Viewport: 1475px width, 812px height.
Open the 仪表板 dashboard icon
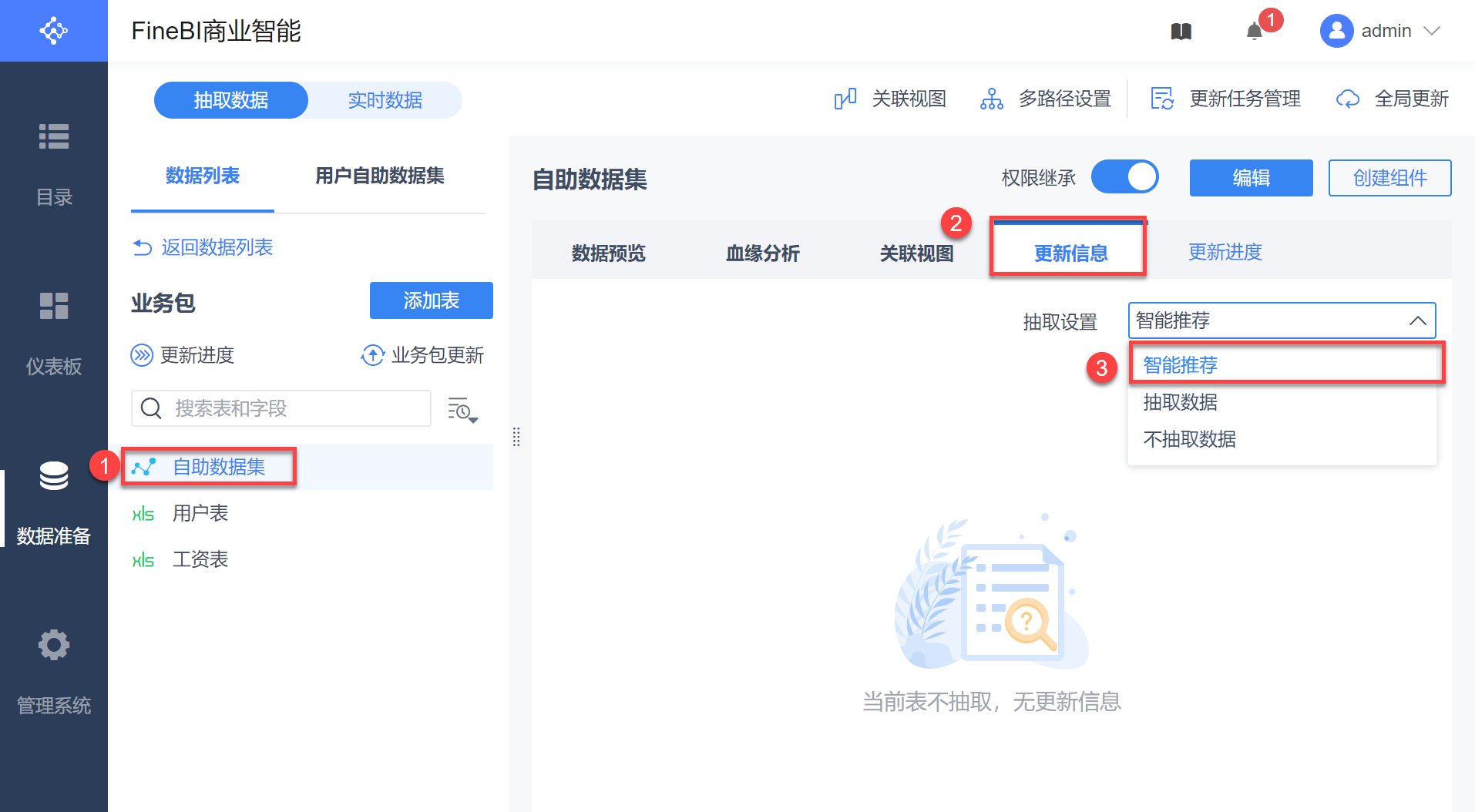click(54, 306)
